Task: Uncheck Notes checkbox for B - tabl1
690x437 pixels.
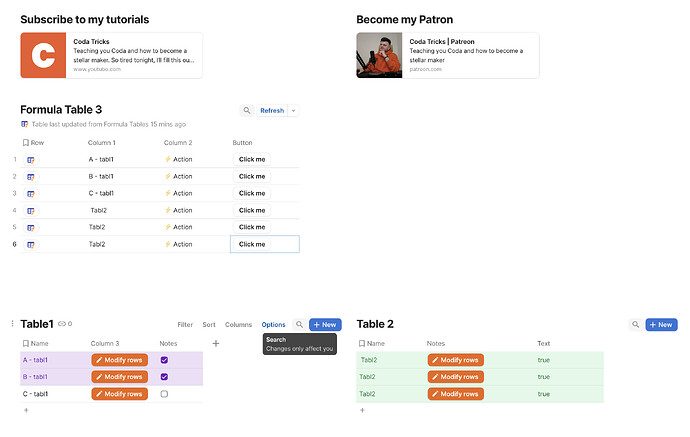Action: pos(164,377)
